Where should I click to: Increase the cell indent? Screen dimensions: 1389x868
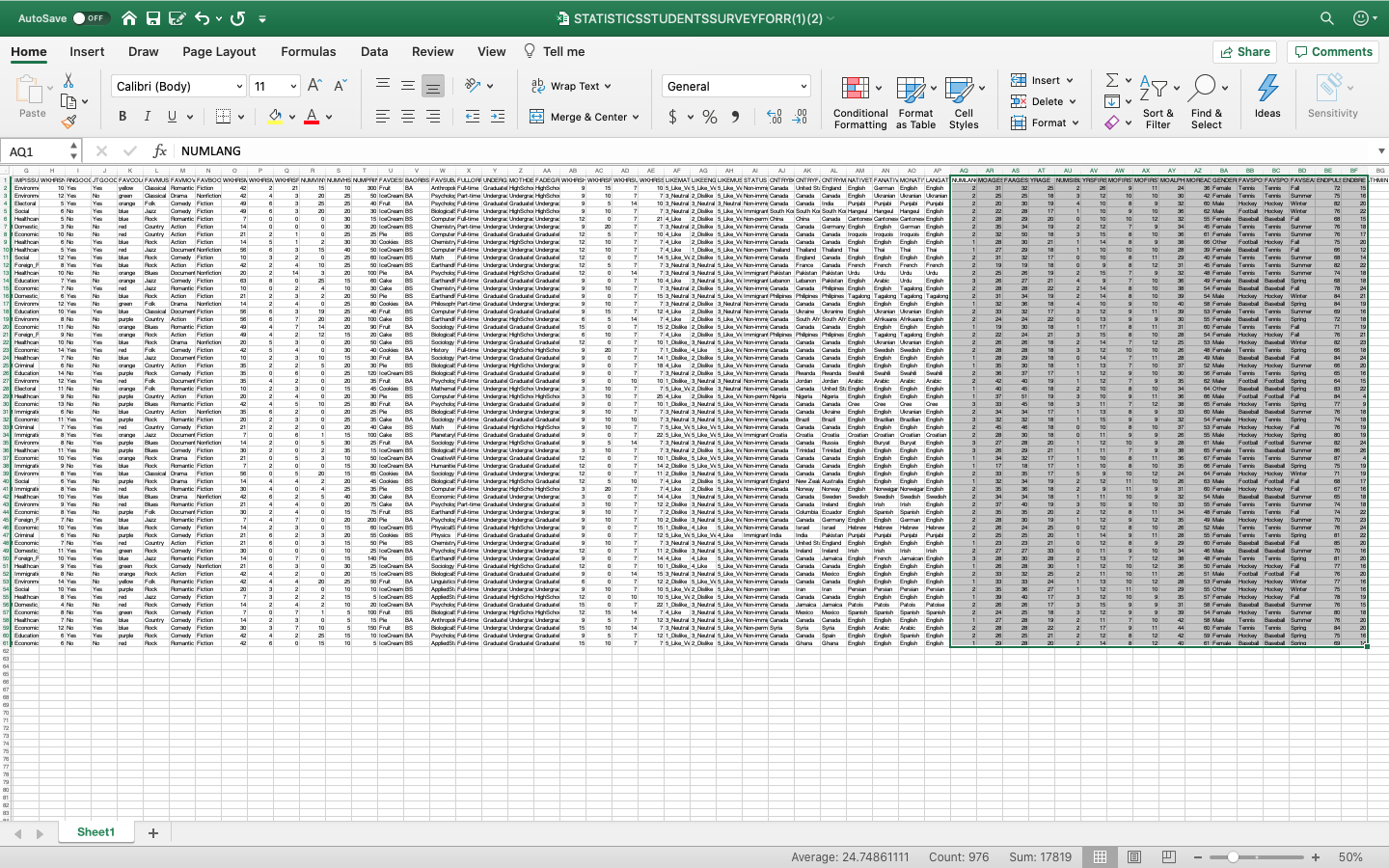click(x=498, y=117)
